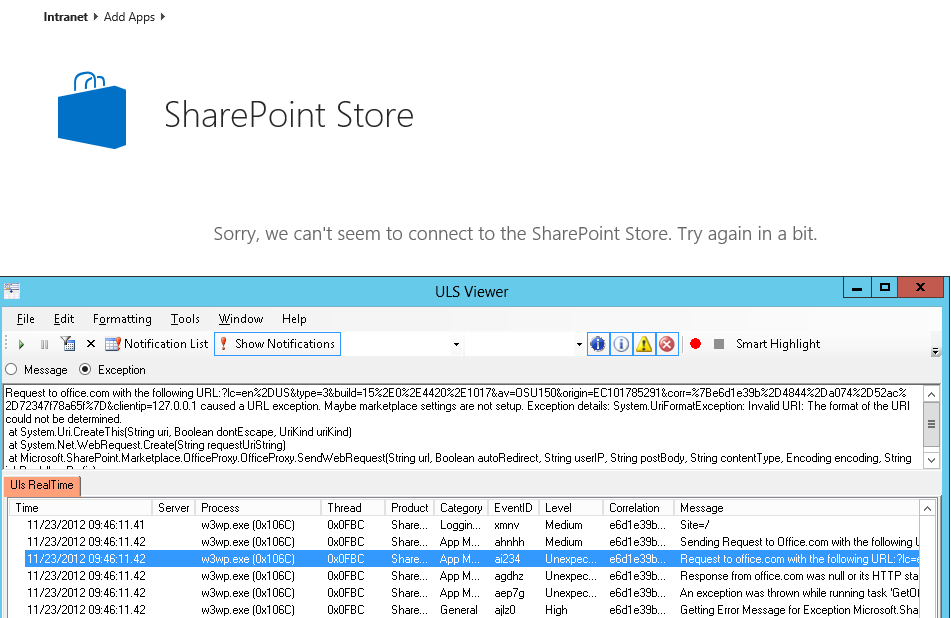
Task: Click the Show Notifications button
Action: pyautogui.click(x=277, y=344)
